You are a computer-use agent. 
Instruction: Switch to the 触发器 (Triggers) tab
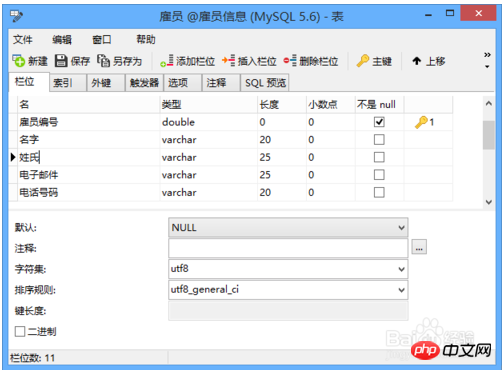(144, 83)
